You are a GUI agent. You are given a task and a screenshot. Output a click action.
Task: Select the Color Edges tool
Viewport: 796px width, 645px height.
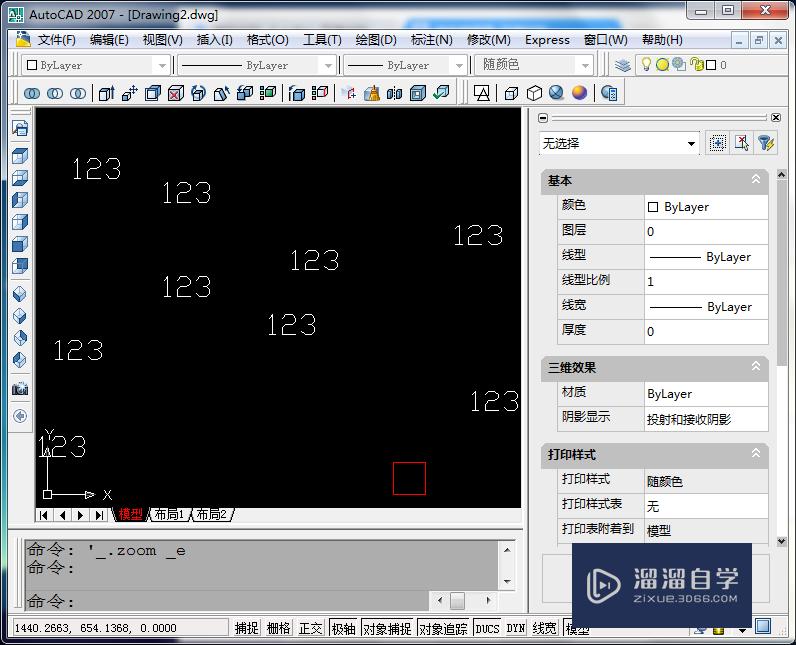pyautogui.click(x=319, y=93)
